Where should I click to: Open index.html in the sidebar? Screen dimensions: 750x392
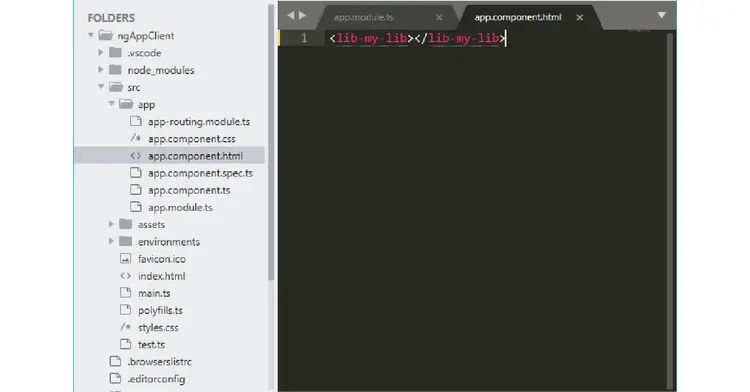[x=162, y=276]
